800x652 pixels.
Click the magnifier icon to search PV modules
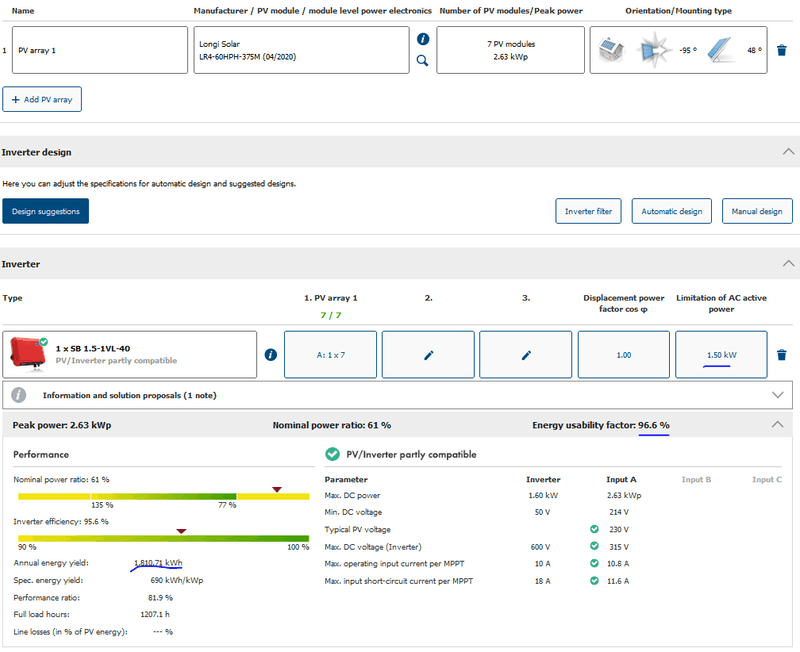pyautogui.click(x=422, y=61)
